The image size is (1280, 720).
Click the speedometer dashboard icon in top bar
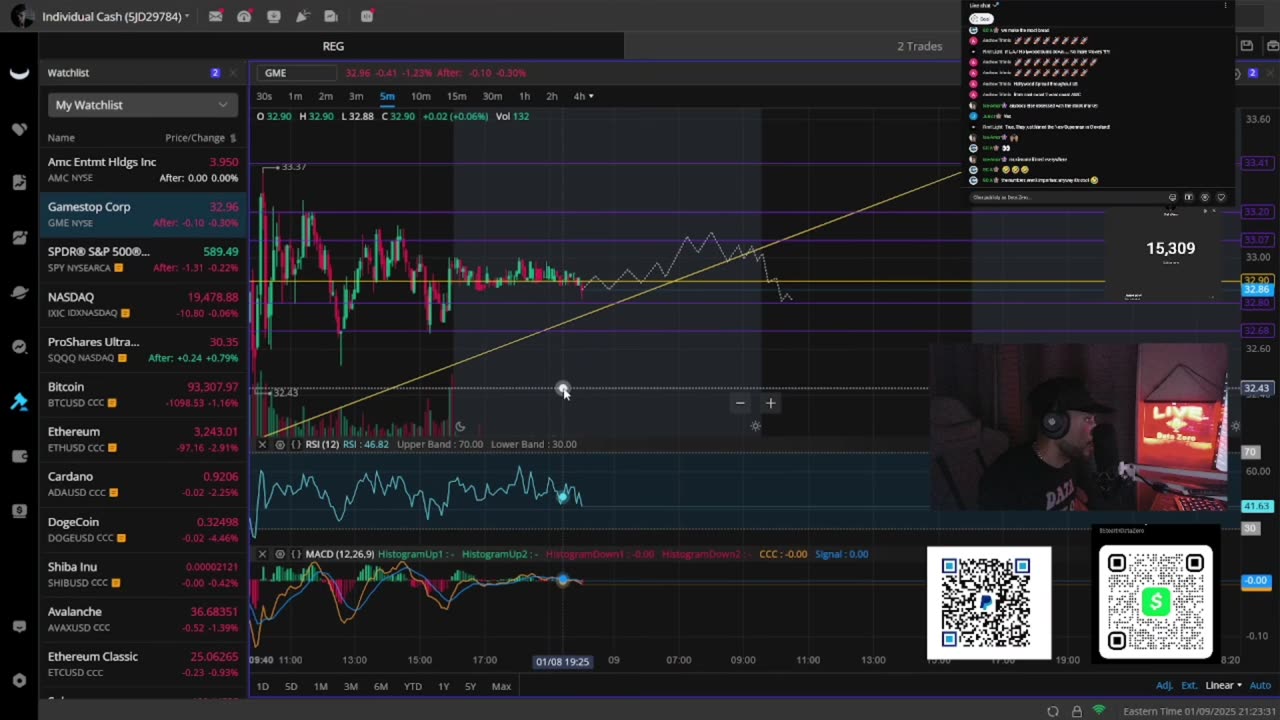coord(244,16)
